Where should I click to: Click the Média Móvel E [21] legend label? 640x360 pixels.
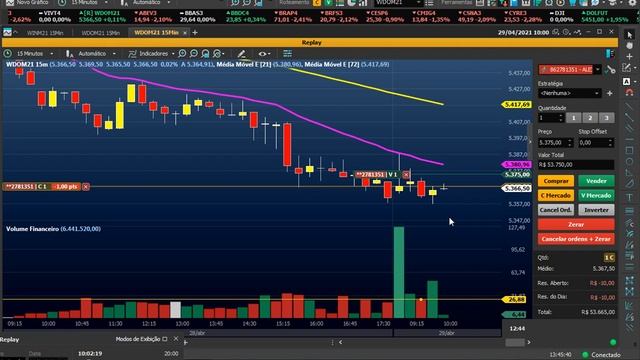(x=244, y=64)
